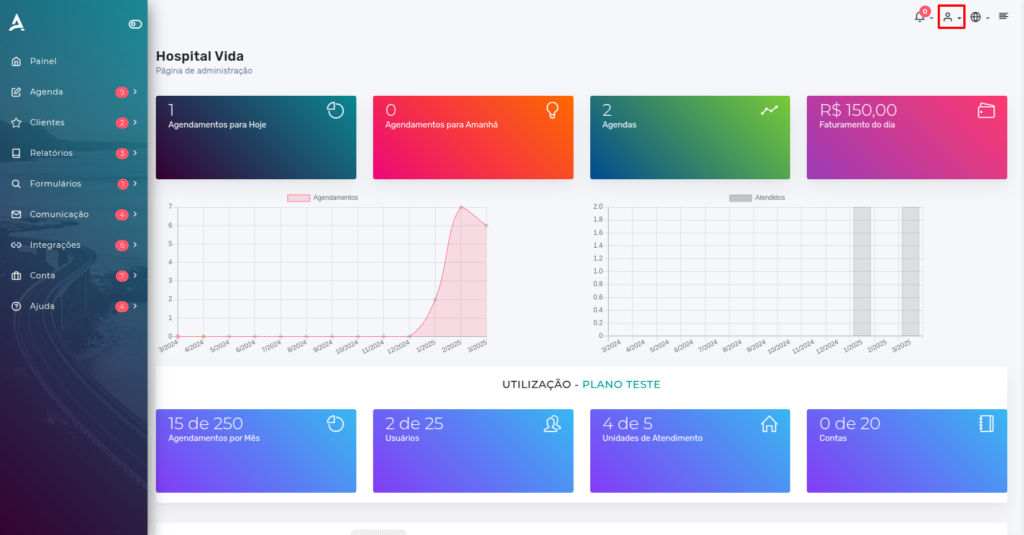Open the Usuários usage card
This screenshot has height=535, width=1024.
(x=473, y=451)
